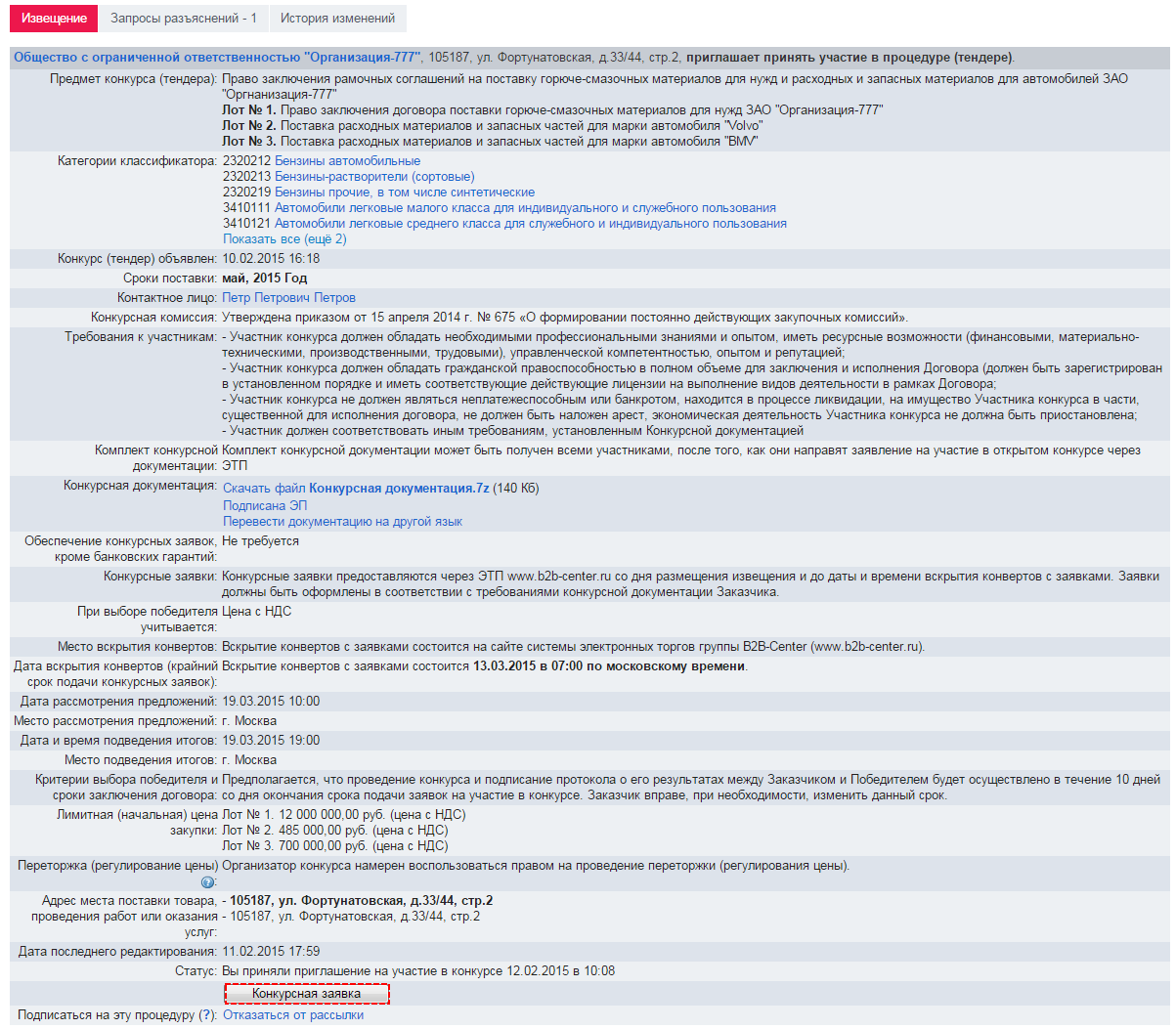This screenshot has height=1029, width=1176.
Task: Click the question mark beside procedure subscription
Action: pyautogui.click(x=206, y=1015)
